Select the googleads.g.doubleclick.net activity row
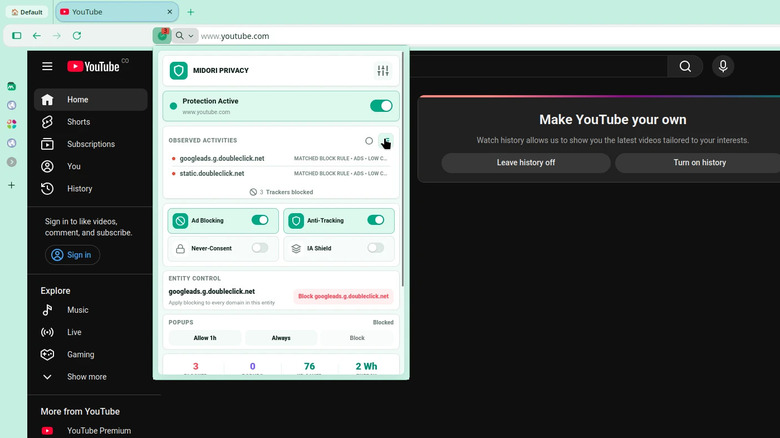 pos(281,158)
